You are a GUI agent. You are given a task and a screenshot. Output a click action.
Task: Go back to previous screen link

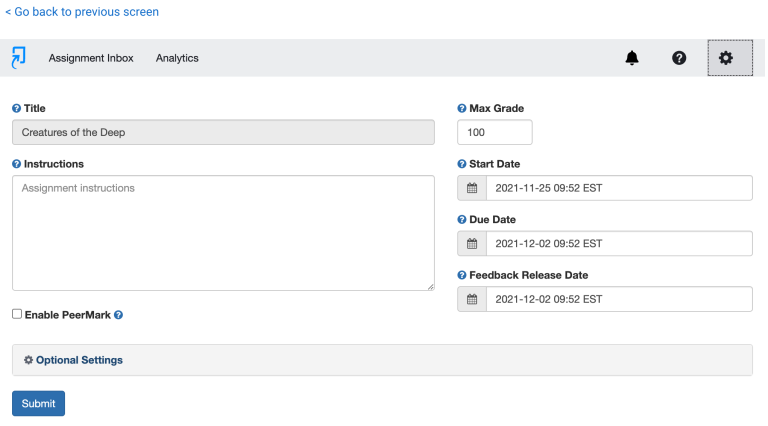(82, 12)
